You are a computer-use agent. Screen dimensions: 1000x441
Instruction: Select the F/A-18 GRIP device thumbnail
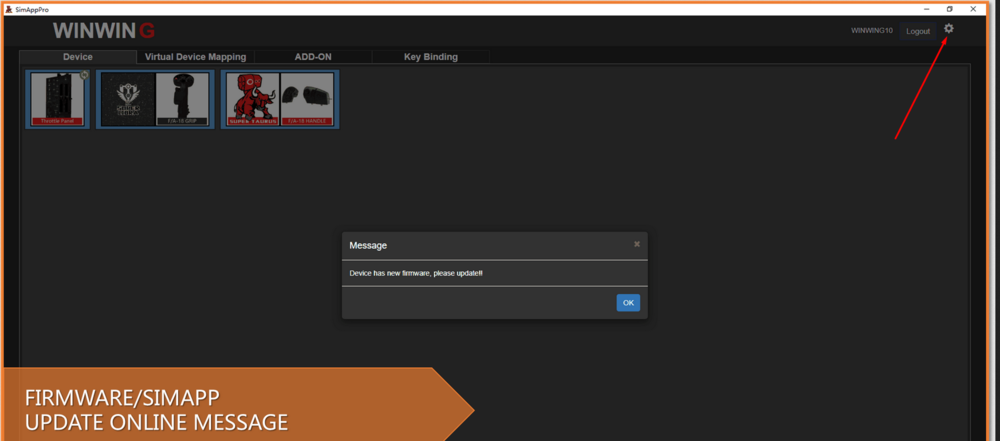tap(182, 99)
